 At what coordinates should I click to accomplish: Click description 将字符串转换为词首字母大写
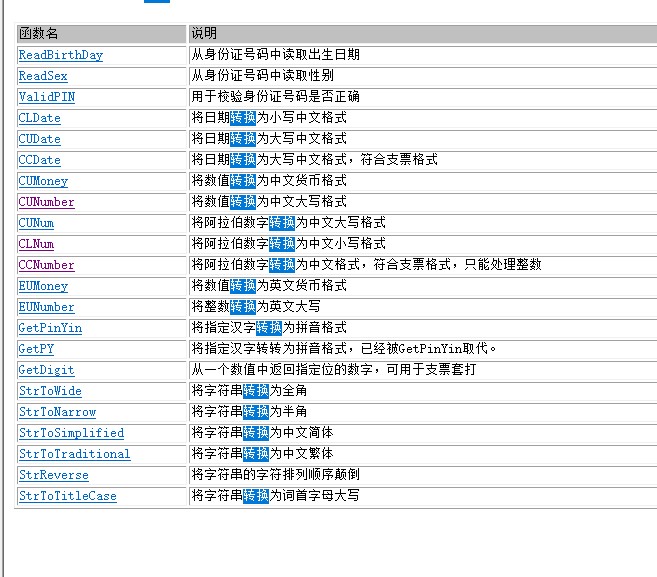click(x=276, y=495)
